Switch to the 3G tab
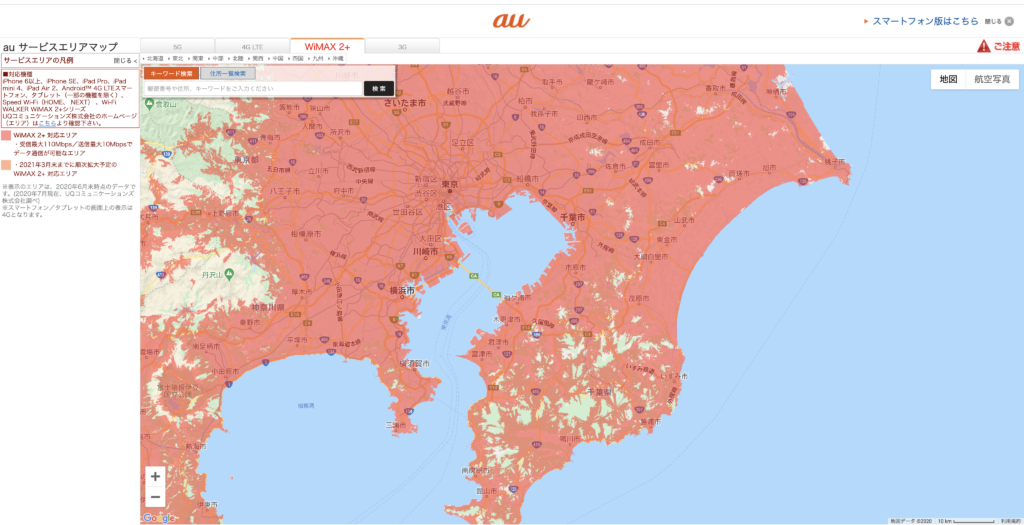Viewport: 1024px width, 525px height. 402,46
